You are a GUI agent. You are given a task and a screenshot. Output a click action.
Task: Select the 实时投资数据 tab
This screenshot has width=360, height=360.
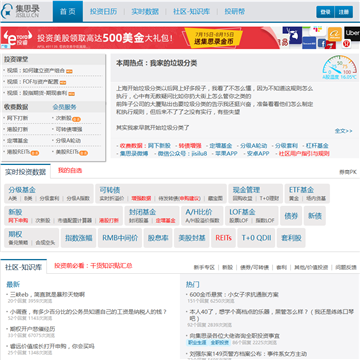25,172
